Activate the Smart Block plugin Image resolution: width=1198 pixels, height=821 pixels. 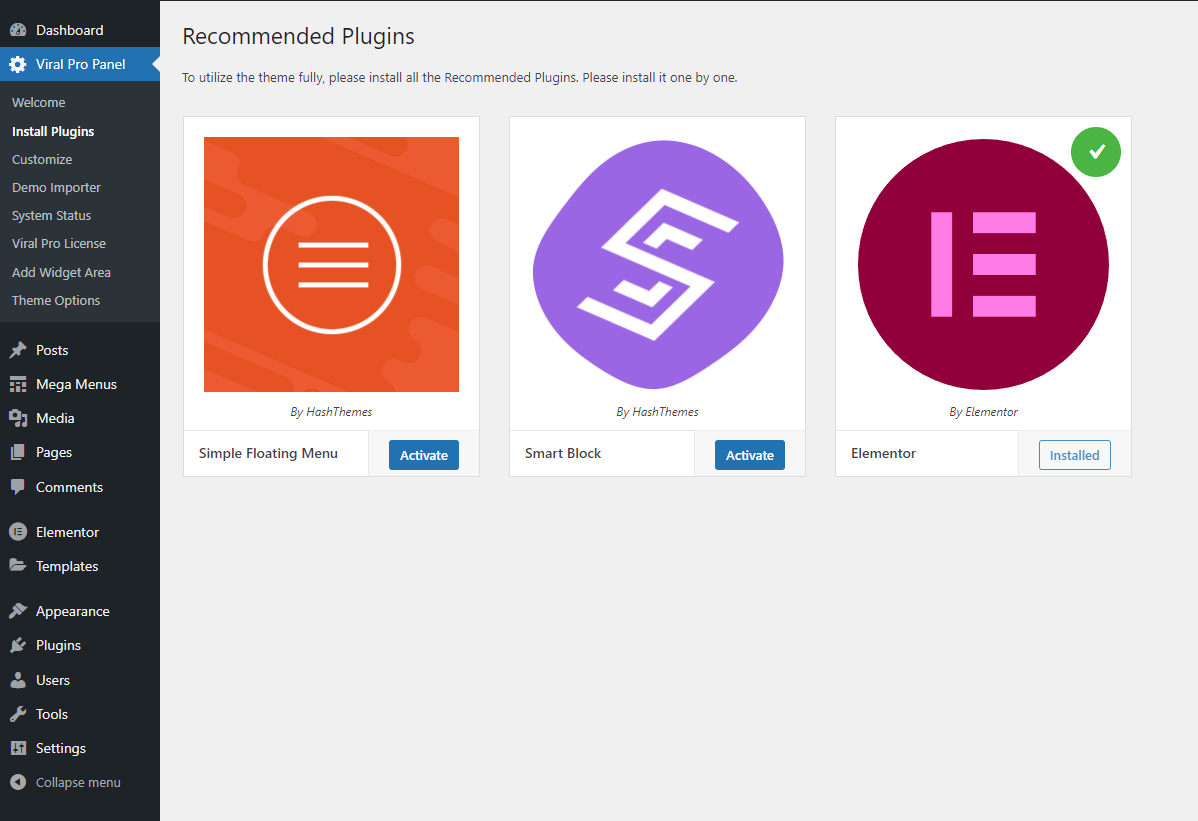[x=750, y=455]
